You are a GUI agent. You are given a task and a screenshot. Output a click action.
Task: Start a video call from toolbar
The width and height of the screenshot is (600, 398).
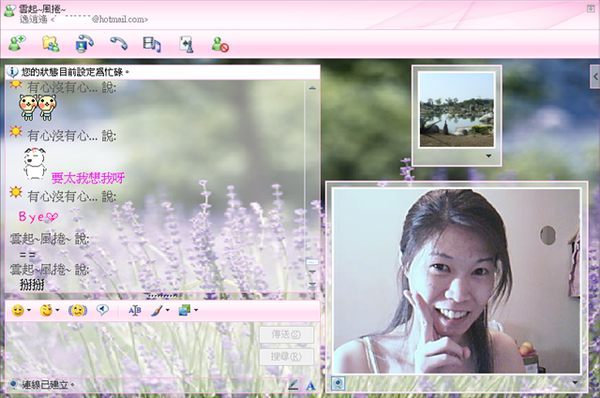tap(84, 44)
